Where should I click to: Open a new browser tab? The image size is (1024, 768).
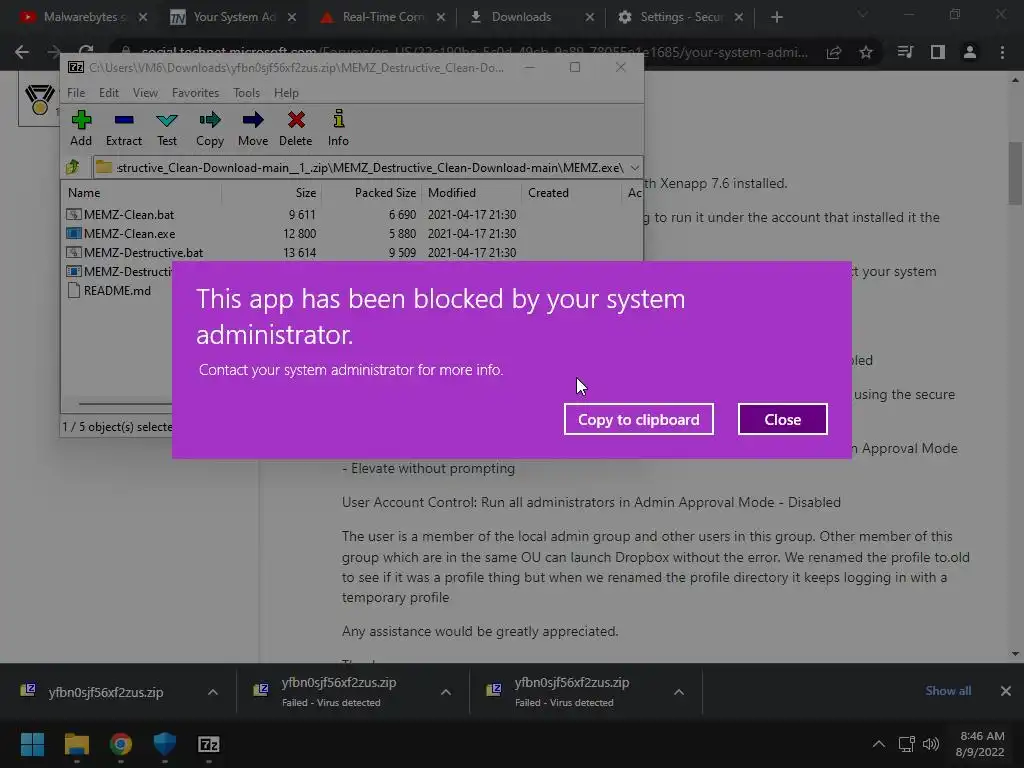[x=776, y=17]
